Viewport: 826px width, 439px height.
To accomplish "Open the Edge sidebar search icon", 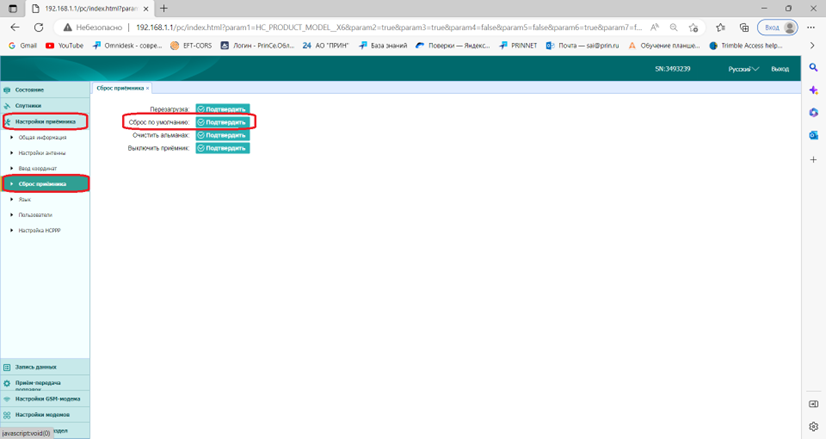I will pos(813,67).
